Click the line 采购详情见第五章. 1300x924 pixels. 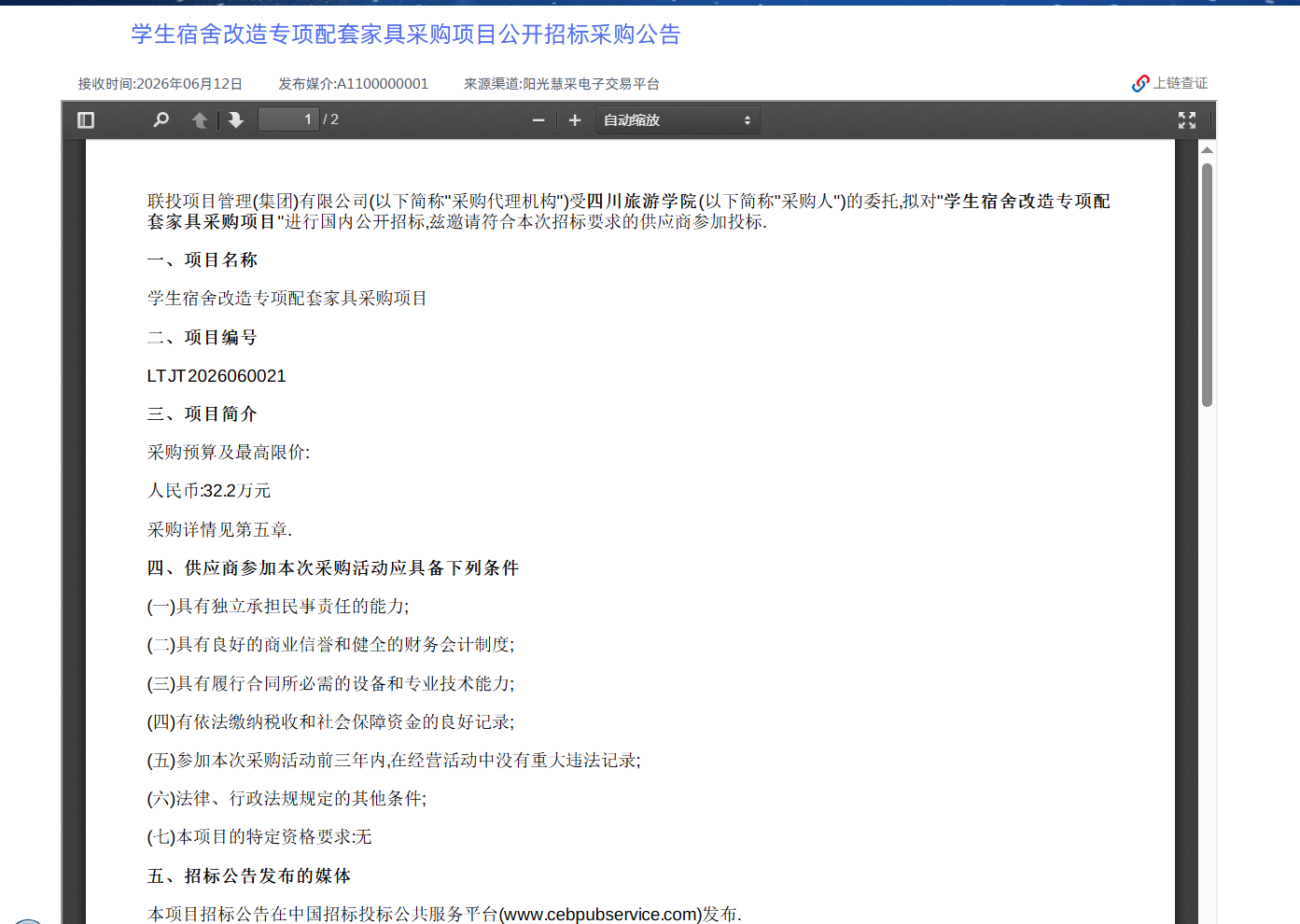220,530
